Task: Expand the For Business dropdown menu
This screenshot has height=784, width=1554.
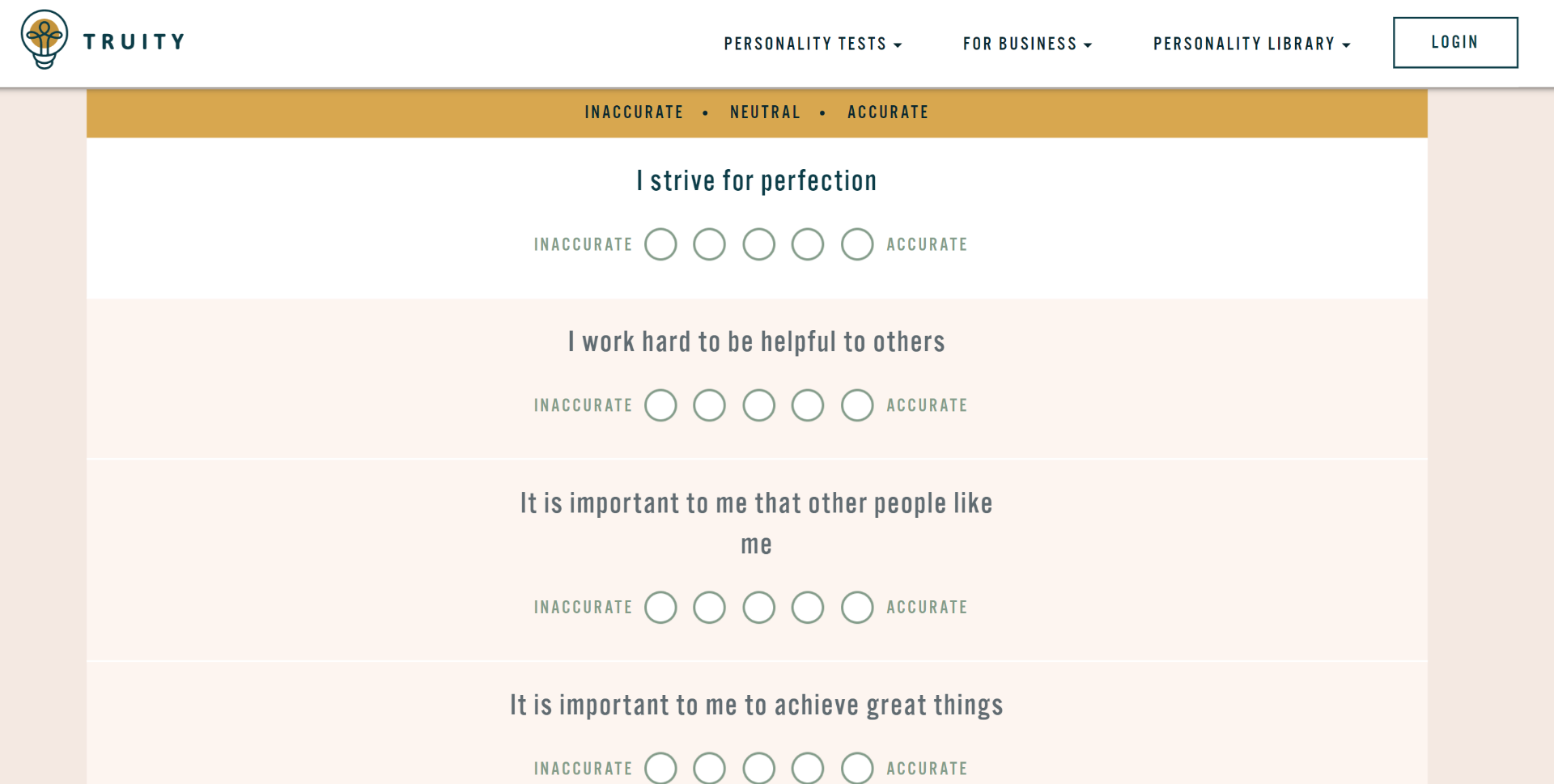Action: (x=1027, y=44)
